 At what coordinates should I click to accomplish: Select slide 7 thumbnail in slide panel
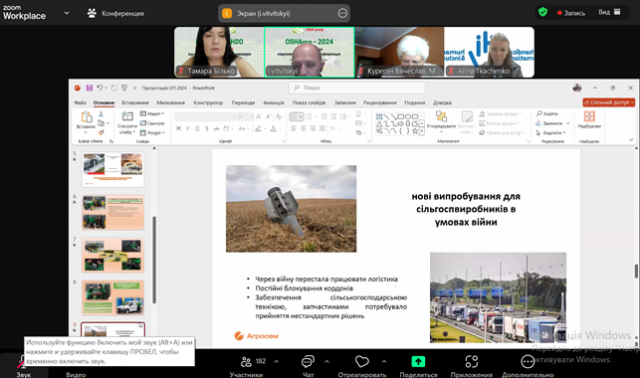click(113, 255)
